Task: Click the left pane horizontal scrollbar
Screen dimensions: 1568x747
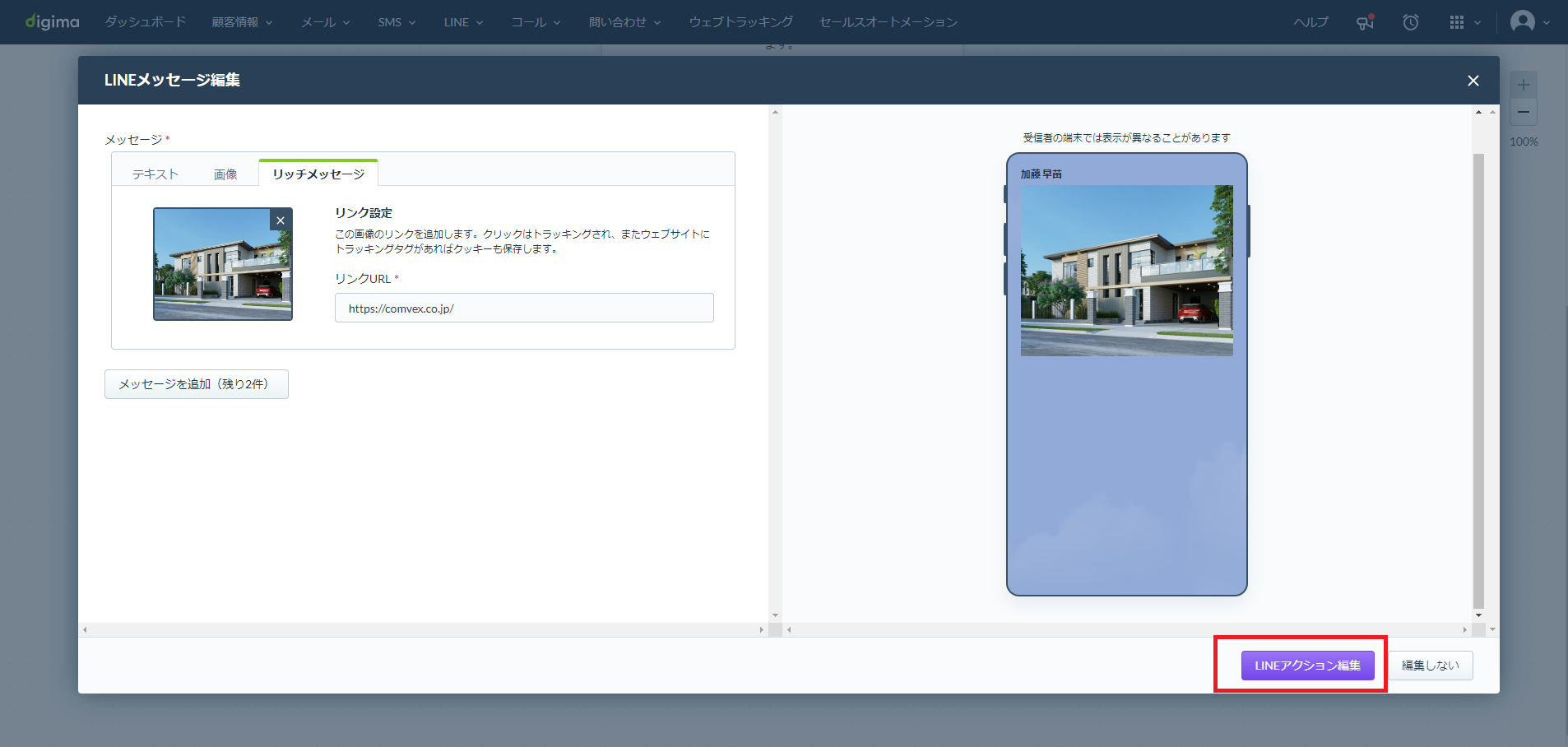Action: point(423,629)
